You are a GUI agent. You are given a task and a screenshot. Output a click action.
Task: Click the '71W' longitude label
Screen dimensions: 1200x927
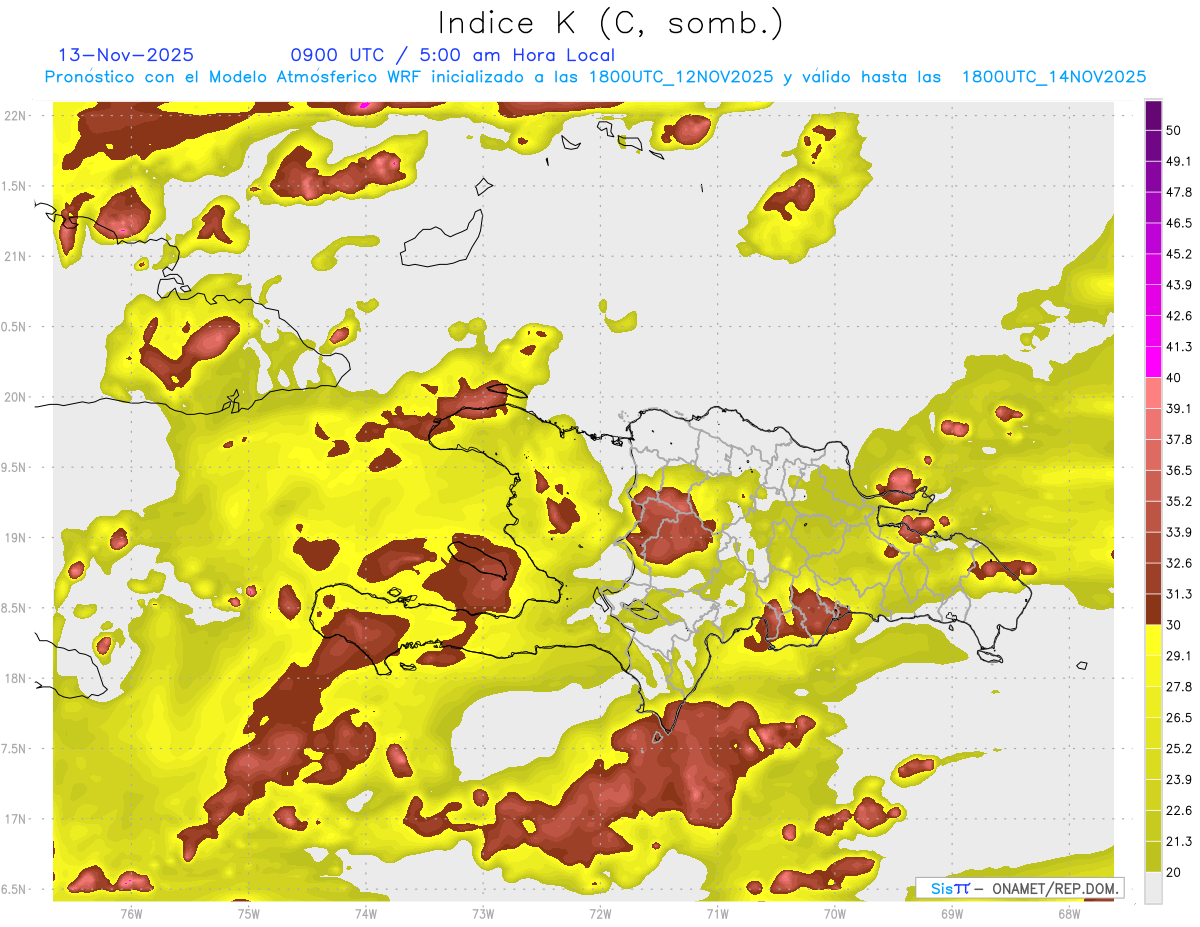(717, 913)
